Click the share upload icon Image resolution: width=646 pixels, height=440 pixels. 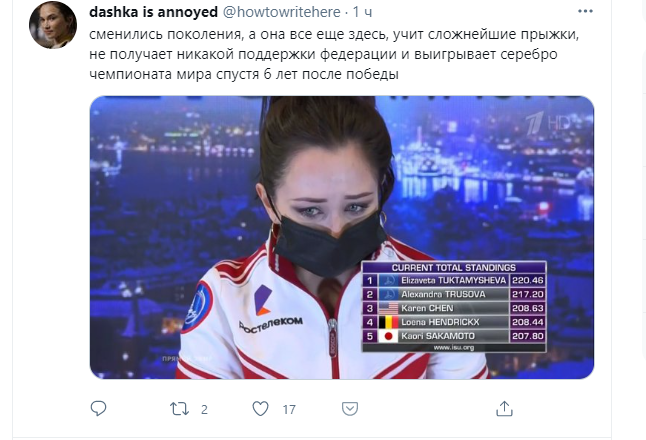(x=504, y=409)
